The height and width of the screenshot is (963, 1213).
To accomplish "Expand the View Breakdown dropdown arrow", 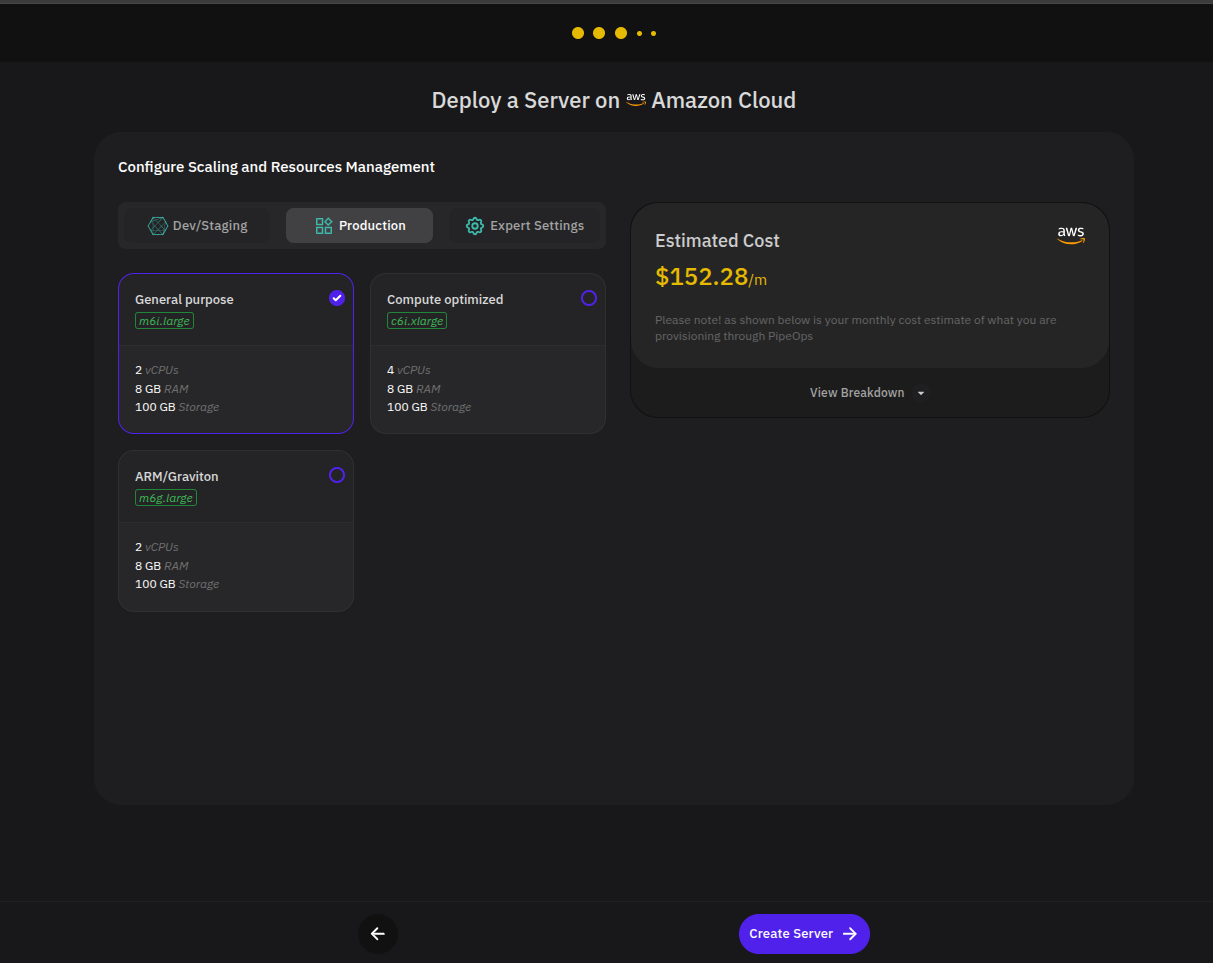I will [921, 393].
